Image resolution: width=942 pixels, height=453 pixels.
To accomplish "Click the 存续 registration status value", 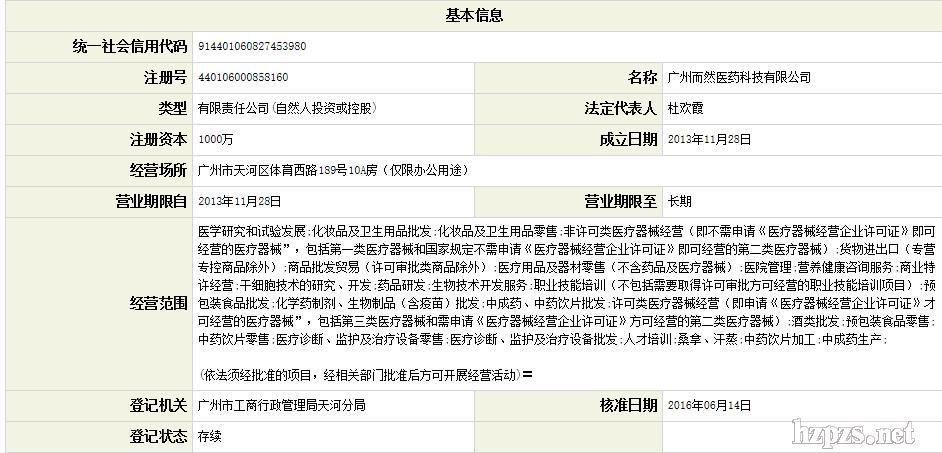I will coord(210,436).
